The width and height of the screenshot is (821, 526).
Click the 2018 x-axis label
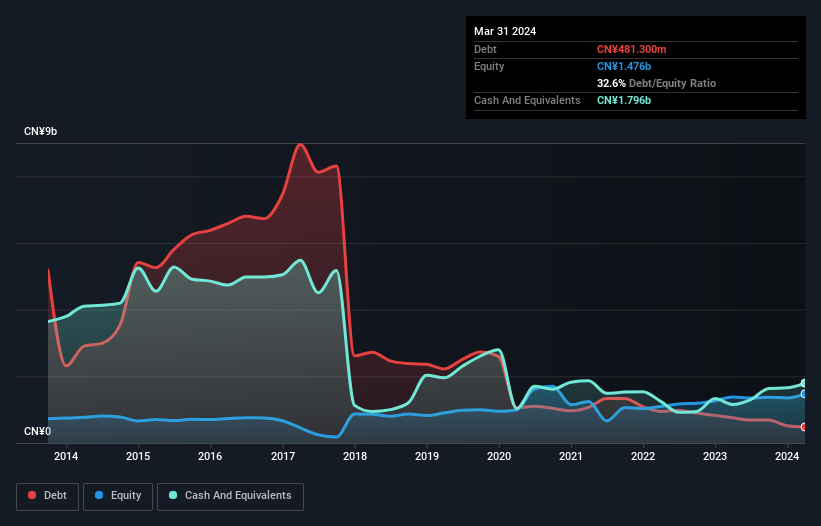[355, 456]
